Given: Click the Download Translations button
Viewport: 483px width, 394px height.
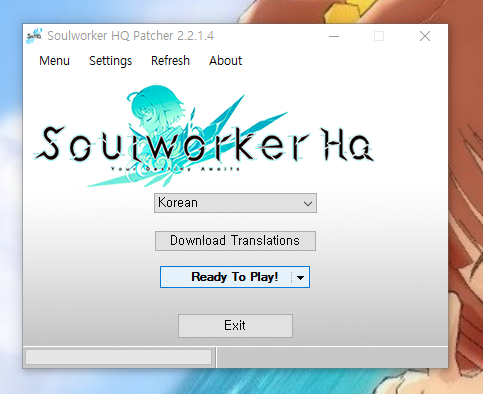Looking at the screenshot, I should tap(235, 241).
